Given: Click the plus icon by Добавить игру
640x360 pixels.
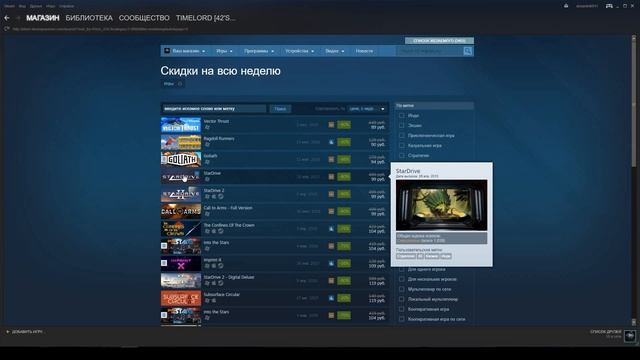Looking at the screenshot, I should tap(8, 332).
